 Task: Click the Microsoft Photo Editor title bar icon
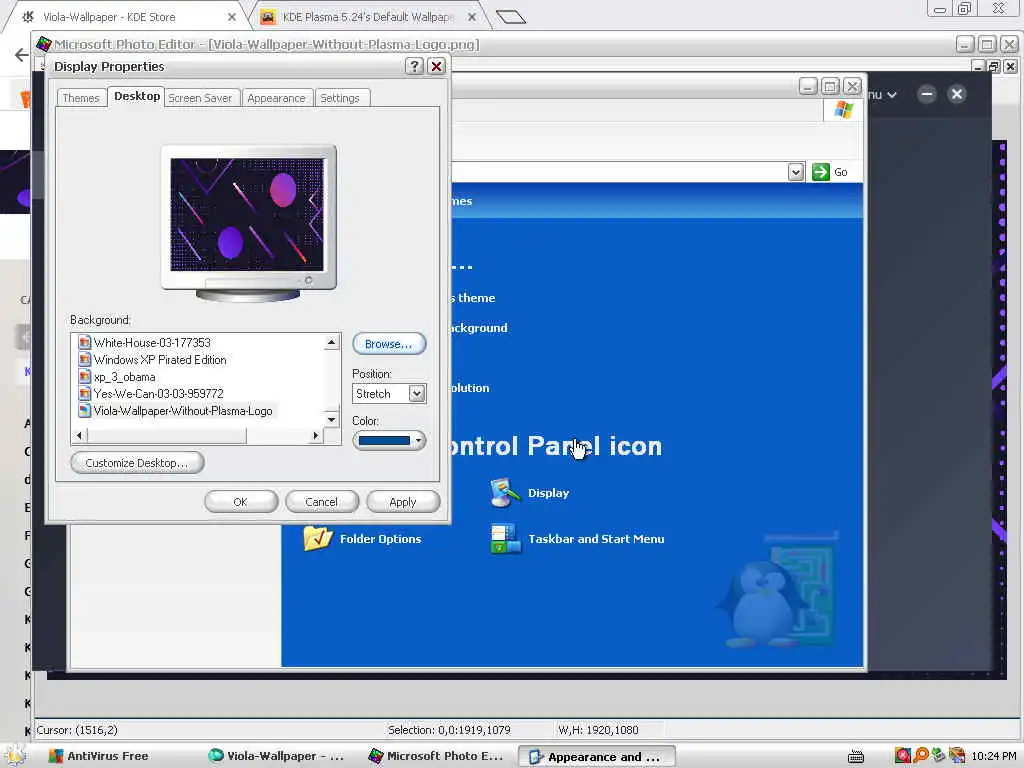pyautogui.click(x=44, y=44)
